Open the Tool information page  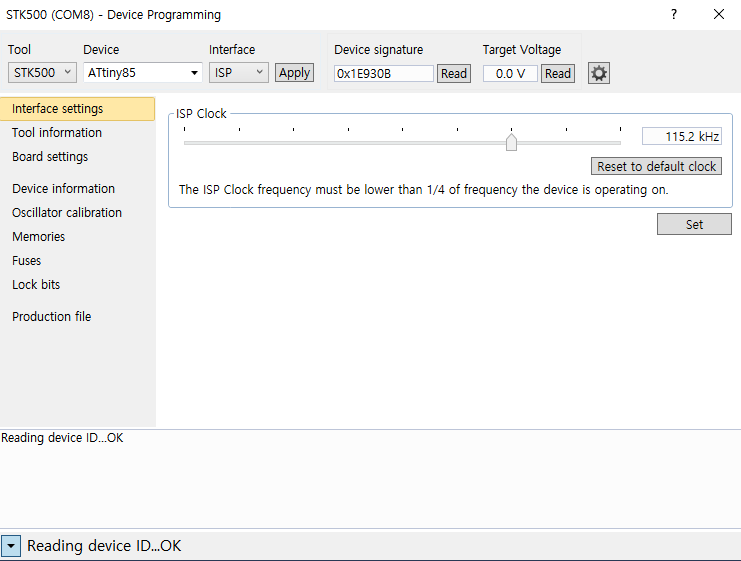57,132
